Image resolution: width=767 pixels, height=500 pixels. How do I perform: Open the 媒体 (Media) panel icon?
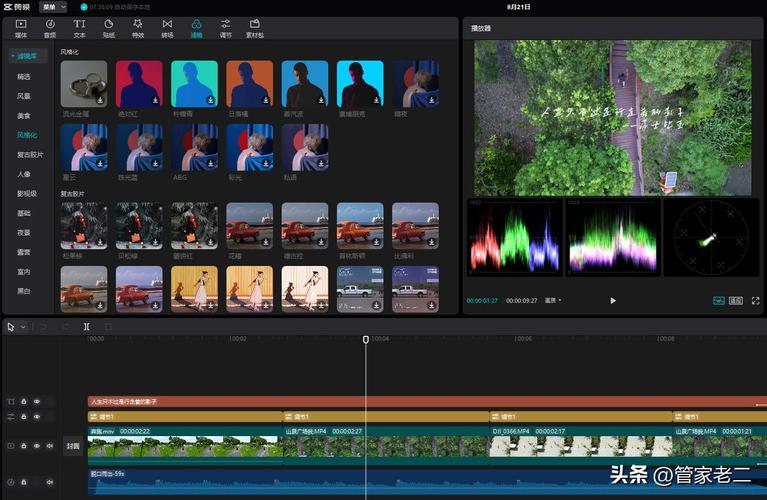click(x=21, y=25)
